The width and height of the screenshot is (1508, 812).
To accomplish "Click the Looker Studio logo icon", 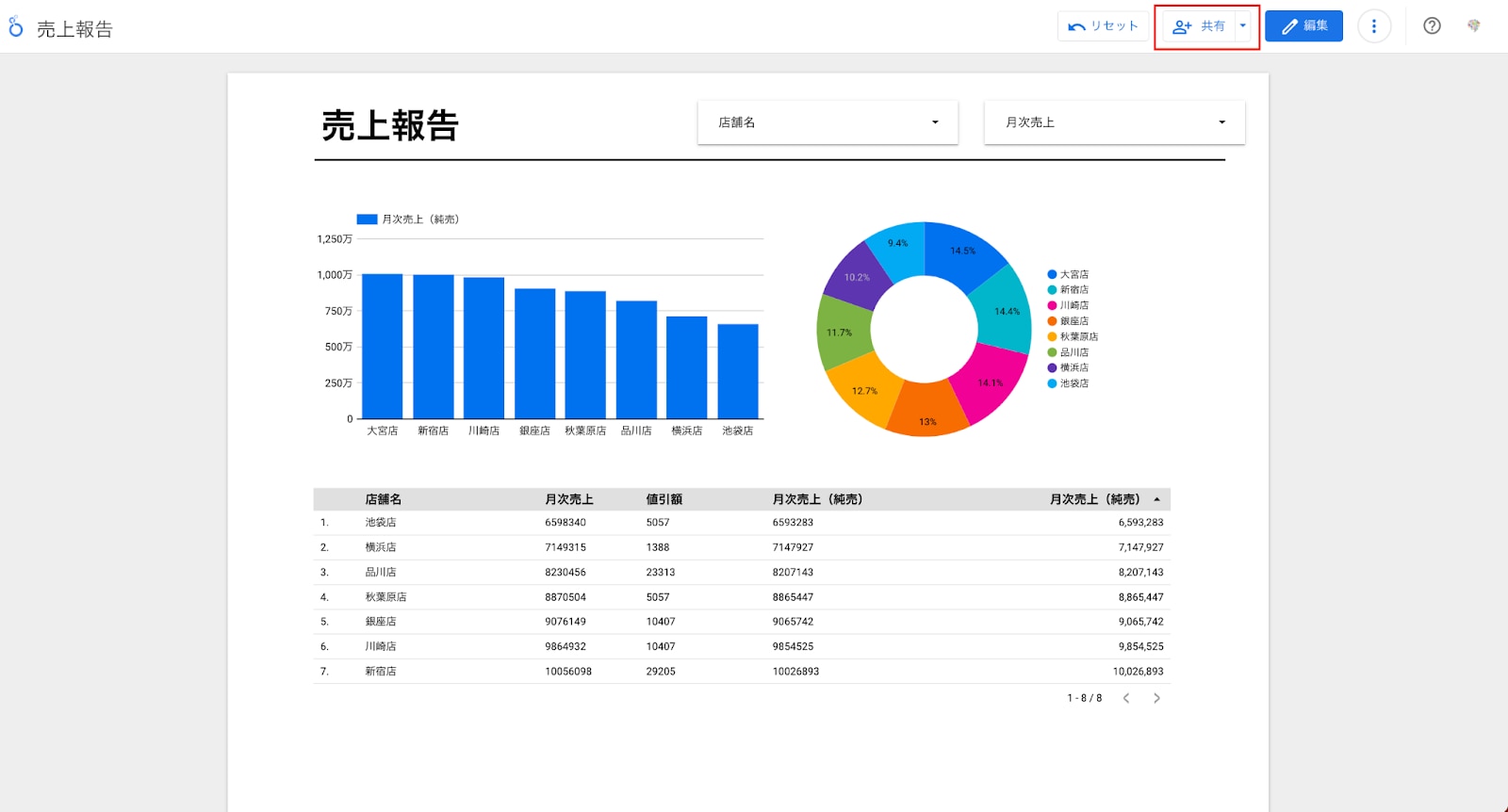I will 15,26.
